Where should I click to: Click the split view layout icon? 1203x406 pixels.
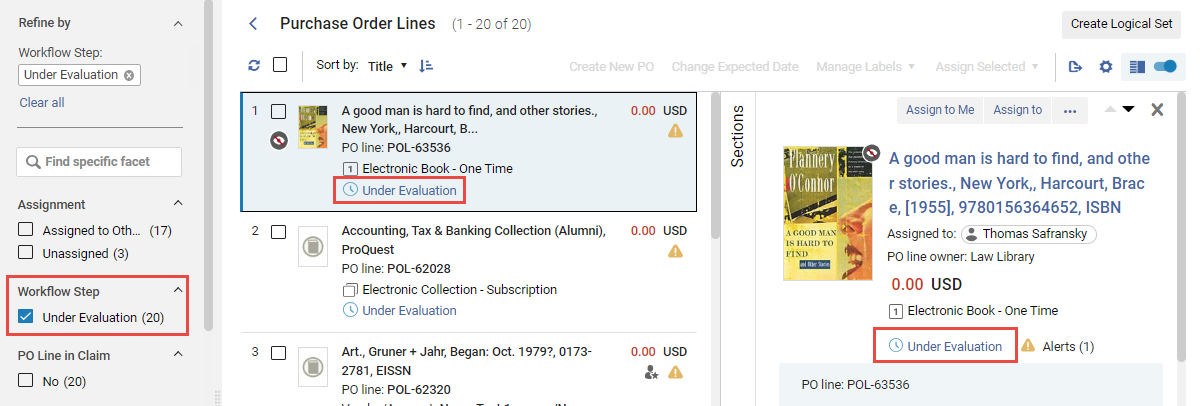click(1136, 67)
